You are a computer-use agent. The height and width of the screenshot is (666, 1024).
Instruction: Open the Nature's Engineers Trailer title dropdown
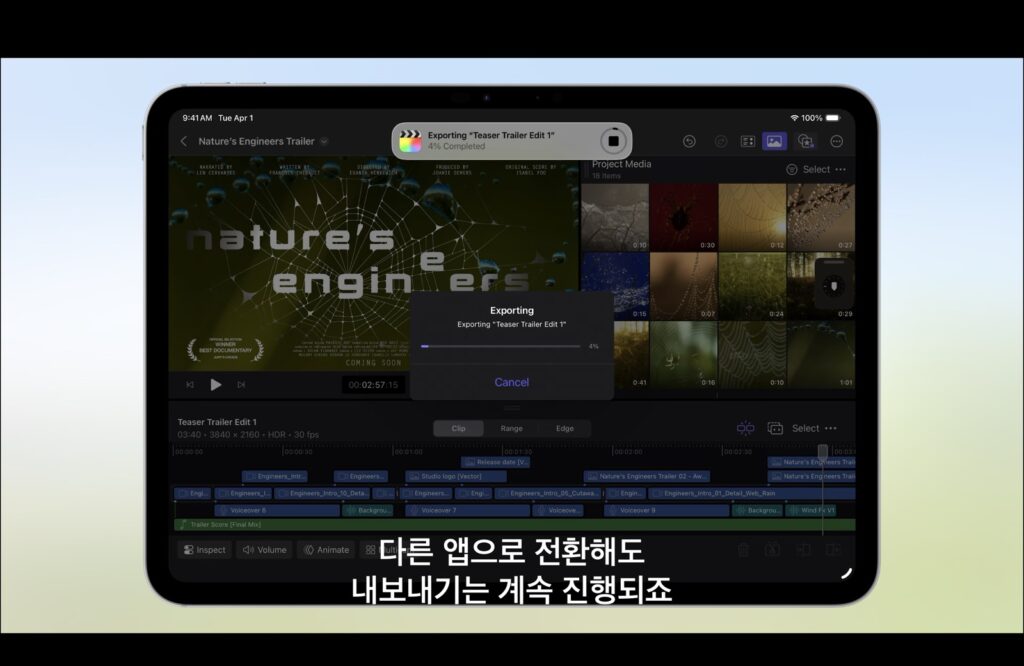tap(324, 141)
